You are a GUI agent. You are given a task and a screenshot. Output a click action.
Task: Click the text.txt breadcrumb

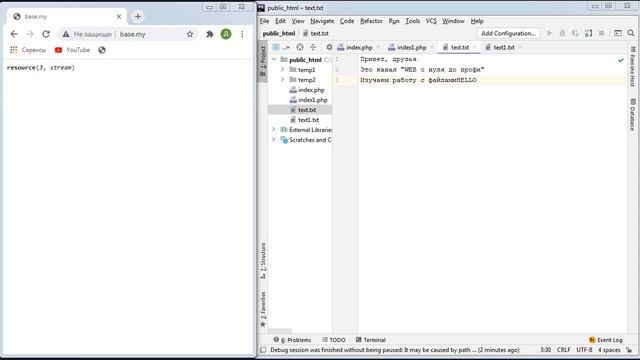(x=315, y=33)
